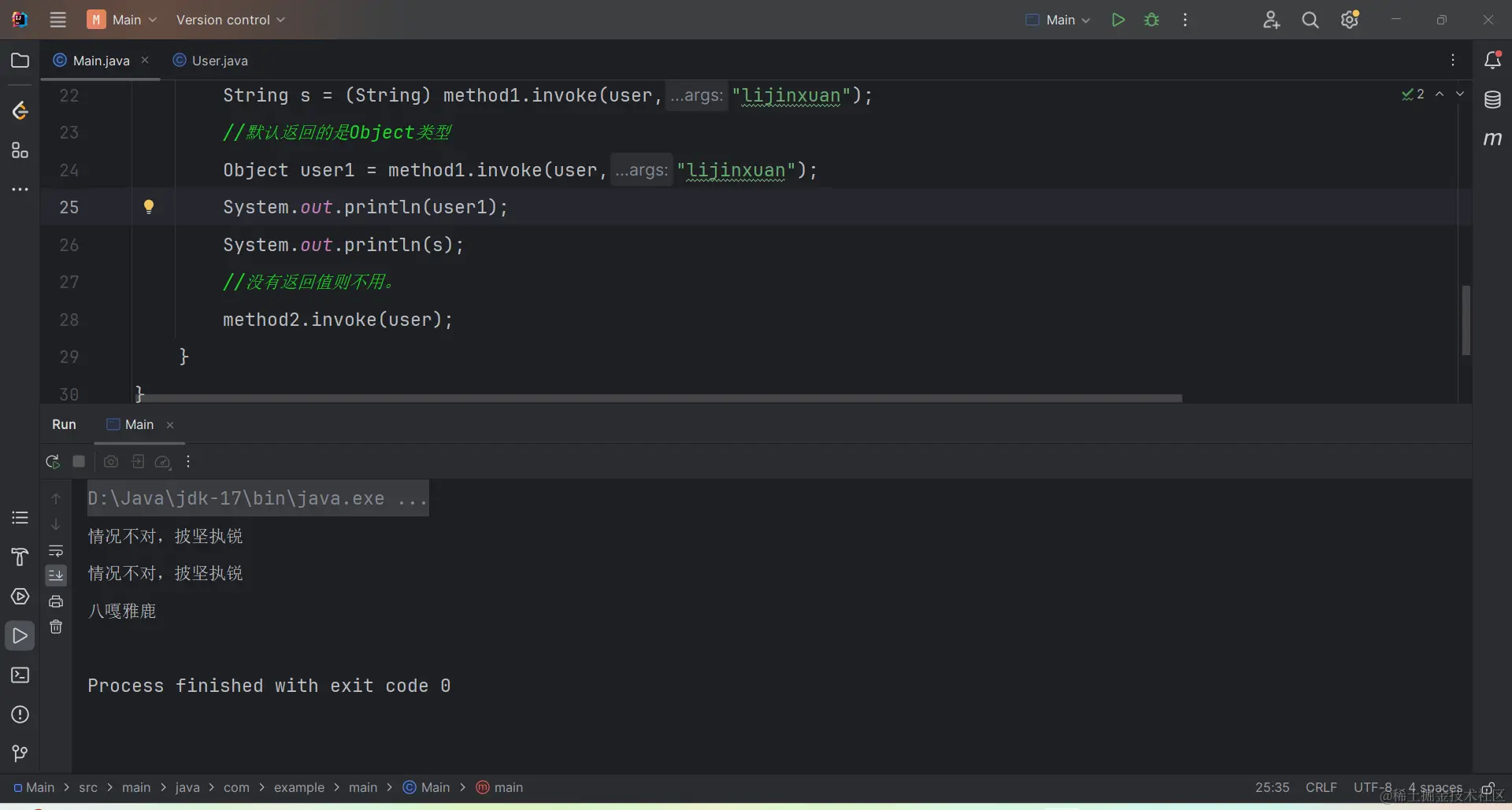Viewport: 1512px width, 810px height.
Task: Open Code With Me user icon
Action: [1271, 20]
